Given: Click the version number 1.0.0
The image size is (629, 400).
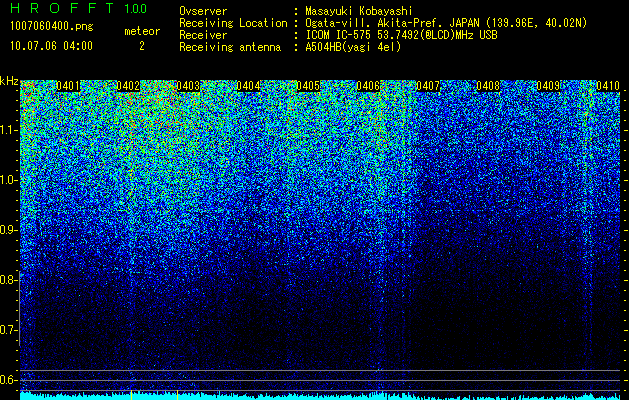Looking at the screenshot, I should [x=136, y=9].
